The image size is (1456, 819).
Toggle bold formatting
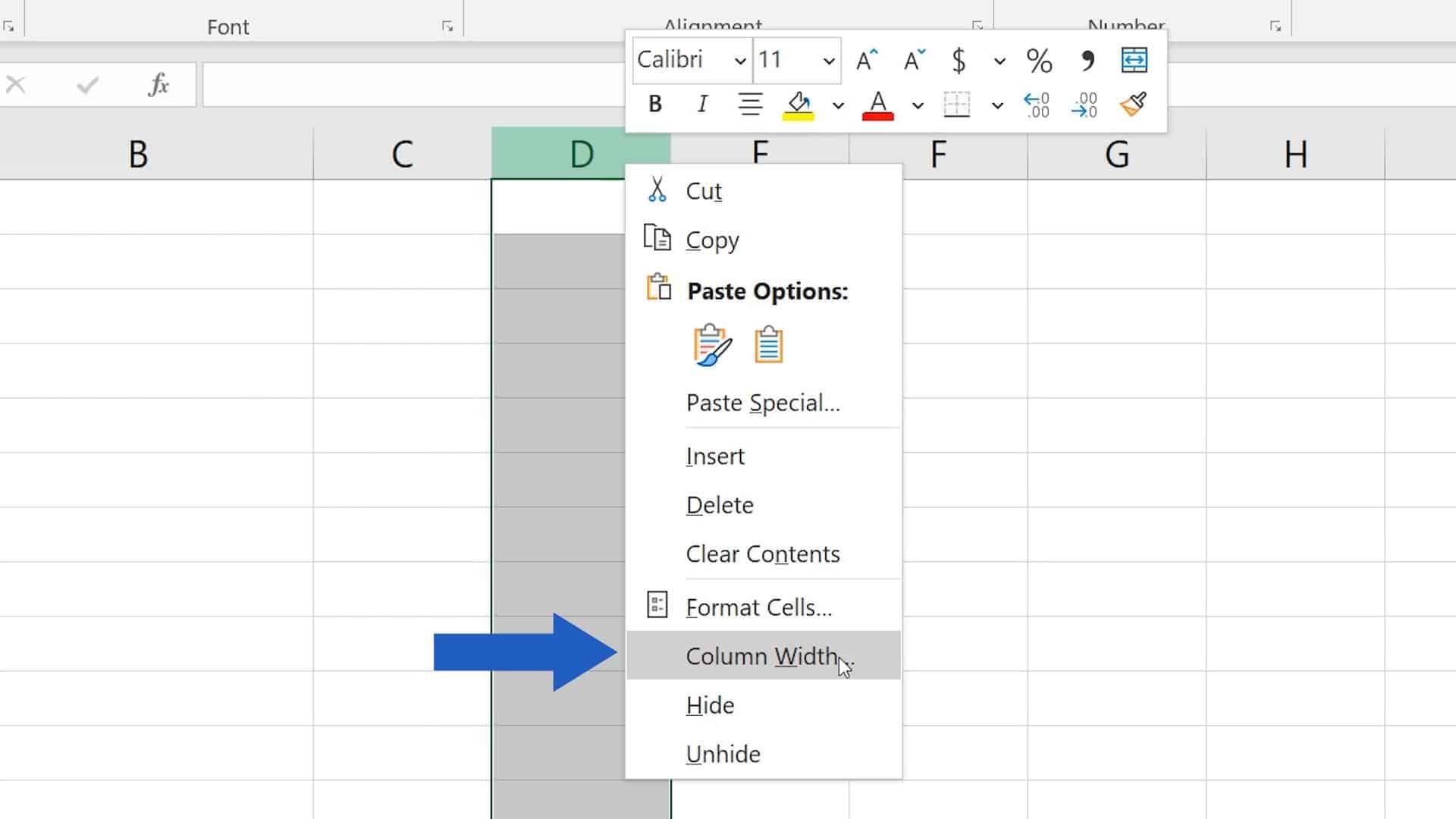pos(654,105)
